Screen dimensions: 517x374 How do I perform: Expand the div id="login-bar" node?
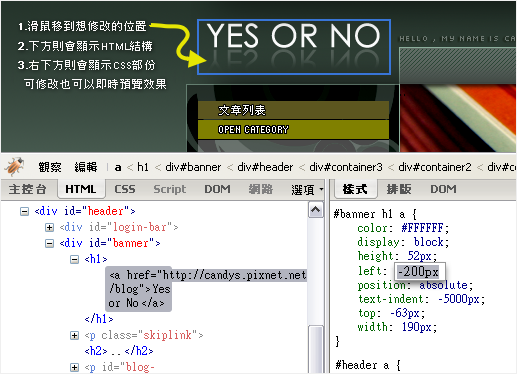[x=49, y=227]
